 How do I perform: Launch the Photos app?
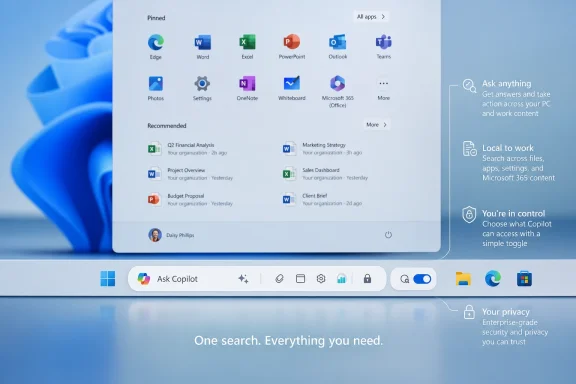156,88
